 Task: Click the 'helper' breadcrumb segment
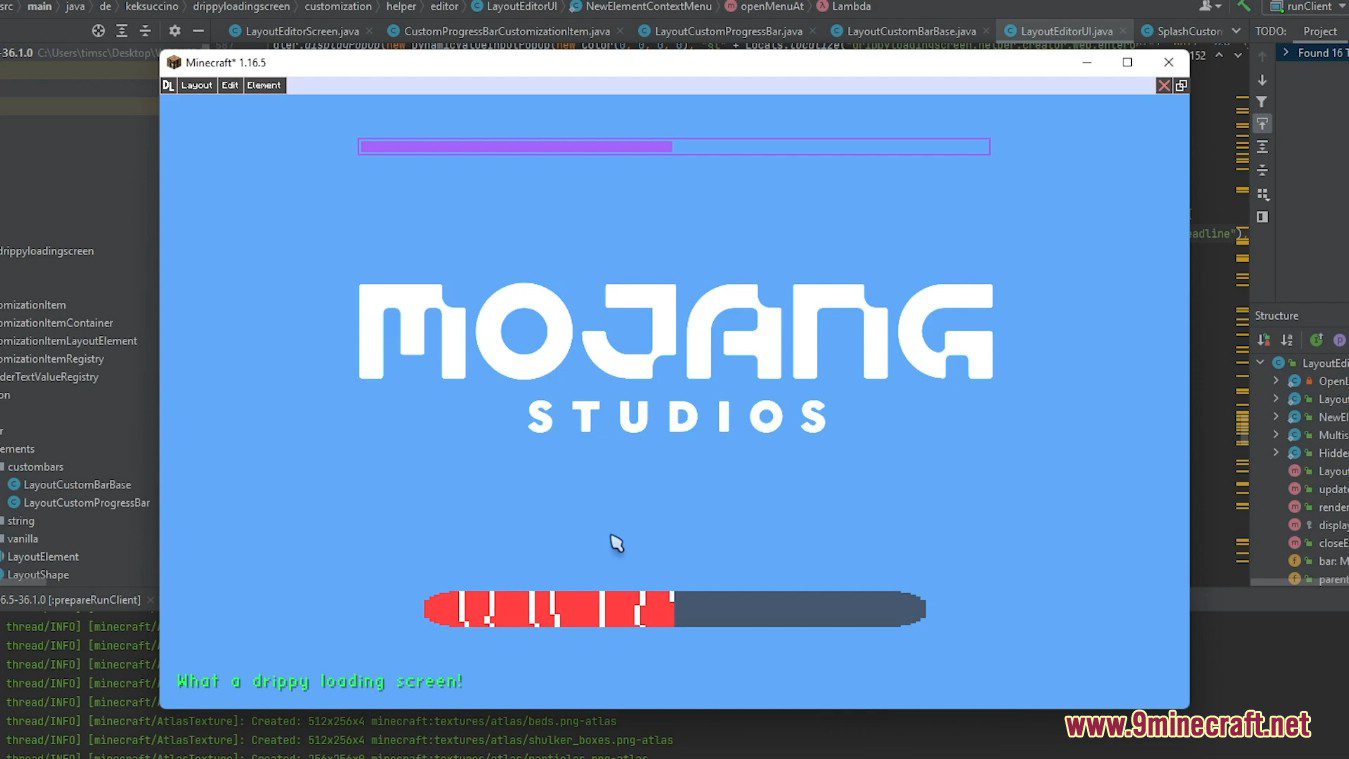pyautogui.click(x=401, y=6)
